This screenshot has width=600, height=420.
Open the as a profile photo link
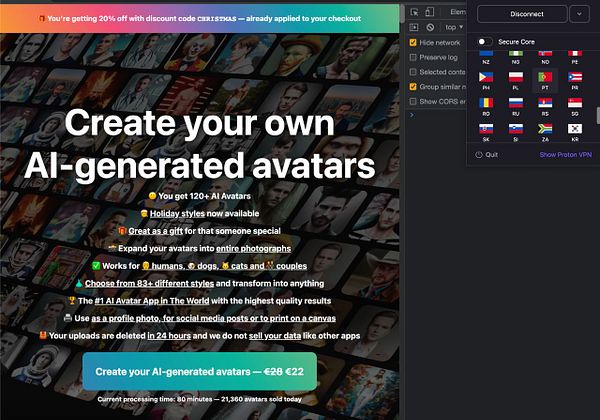pyautogui.click(x=214, y=318)
